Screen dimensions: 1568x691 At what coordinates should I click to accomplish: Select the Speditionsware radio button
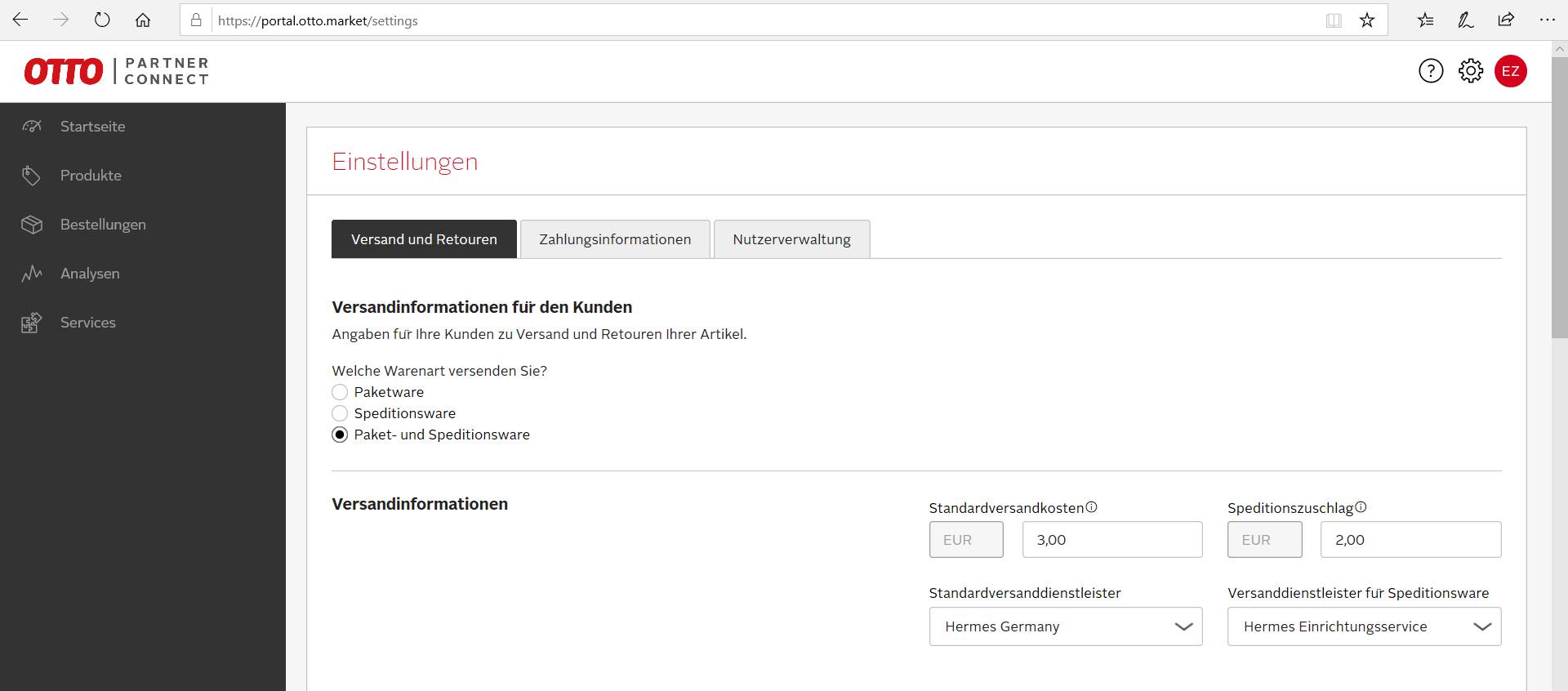click(x=340, y=413)
